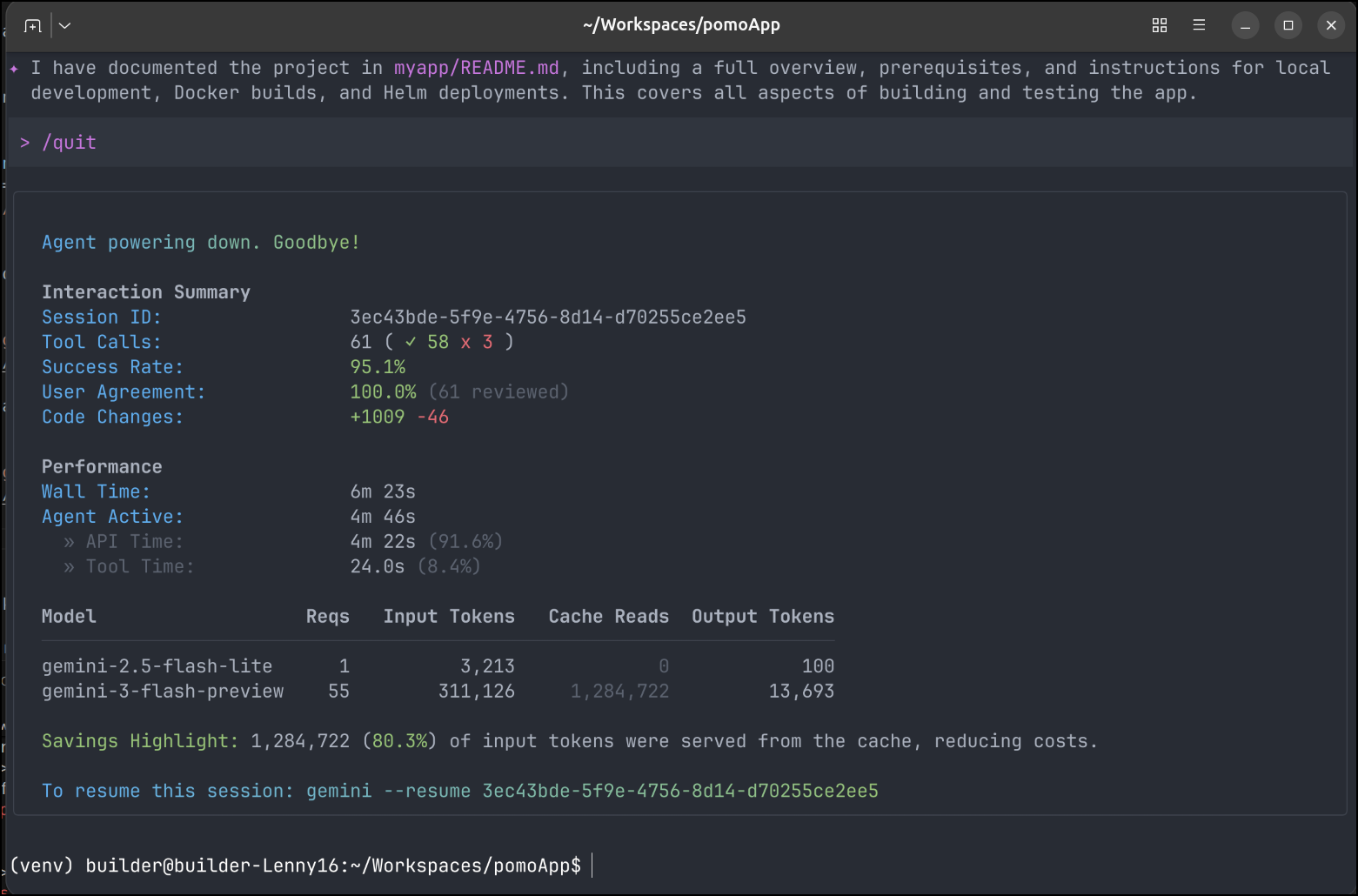The height and width of the screenshot is (896, 1358).
Task: Click the Session ID value in summary
Action: click(547, 318)
